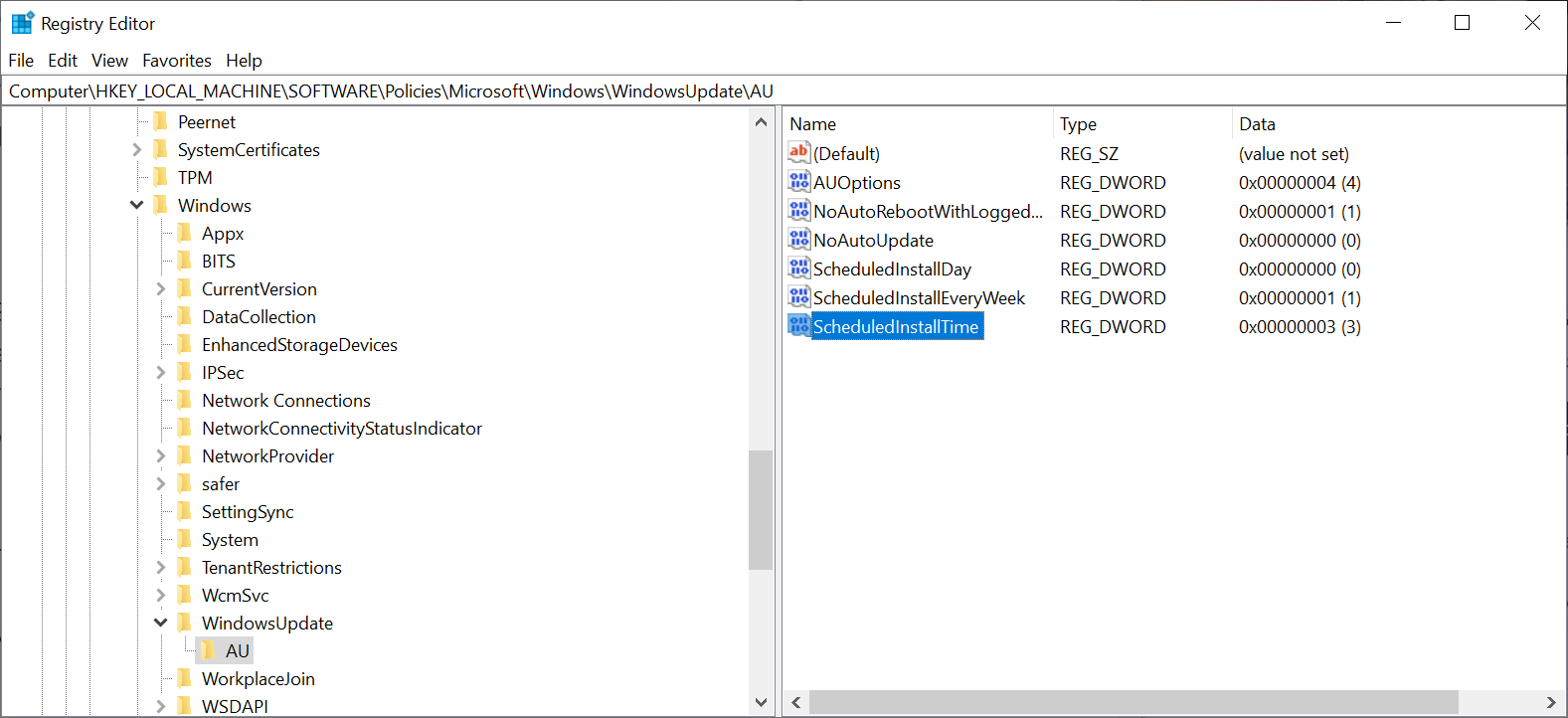The width and height of the screenshot is (1568, 718).
Task: Click the ScheduledInstallDay DWORD icon
Action: (799, 269)
